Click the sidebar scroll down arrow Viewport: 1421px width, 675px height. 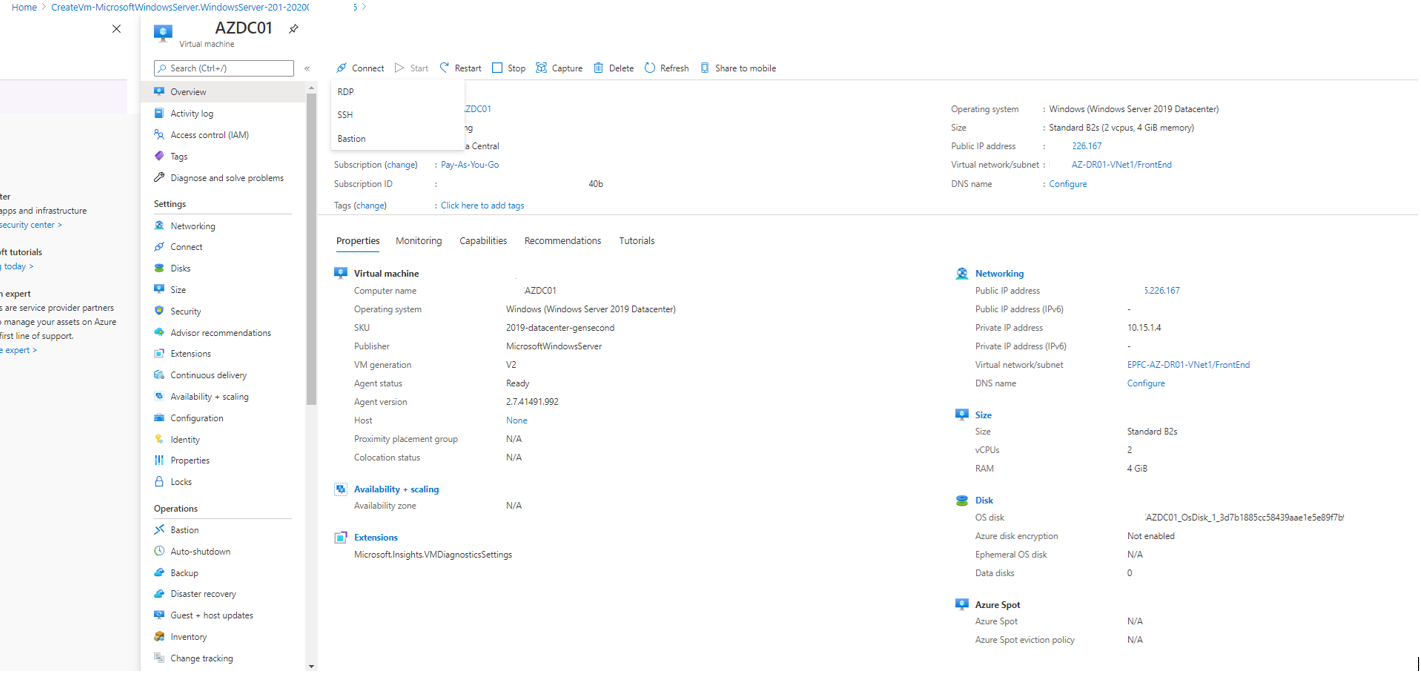coord(311,666)
